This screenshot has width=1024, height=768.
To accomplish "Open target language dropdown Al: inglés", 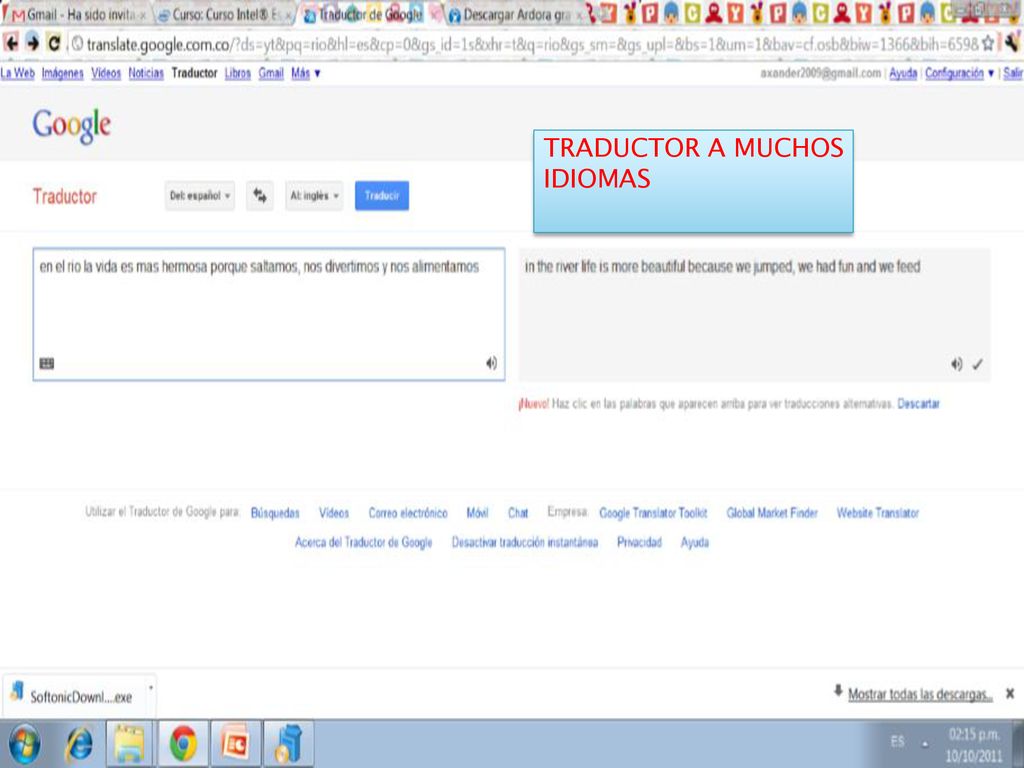I will pyautogui.click(x=314, y=196).
